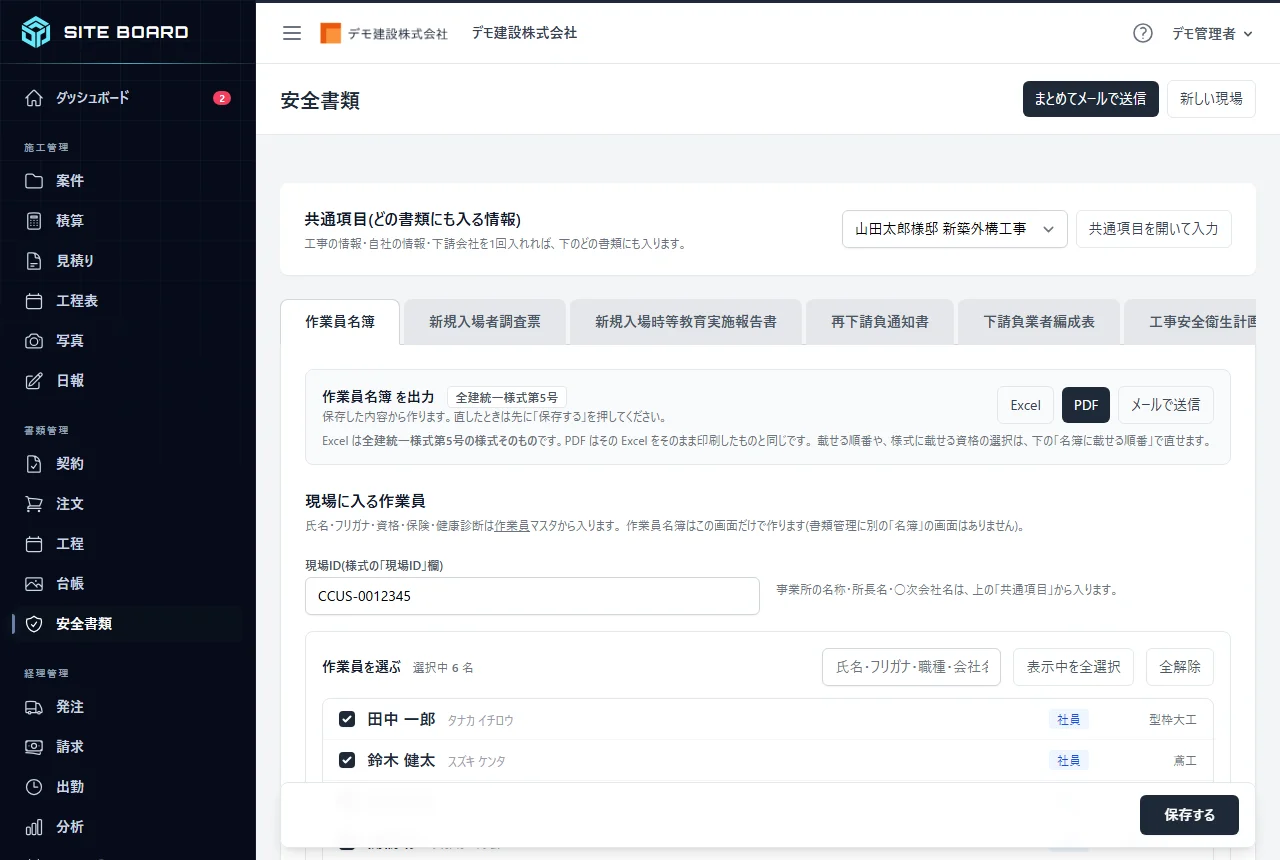
Task: Click the 出勤 clock icon
Action: 34,787
